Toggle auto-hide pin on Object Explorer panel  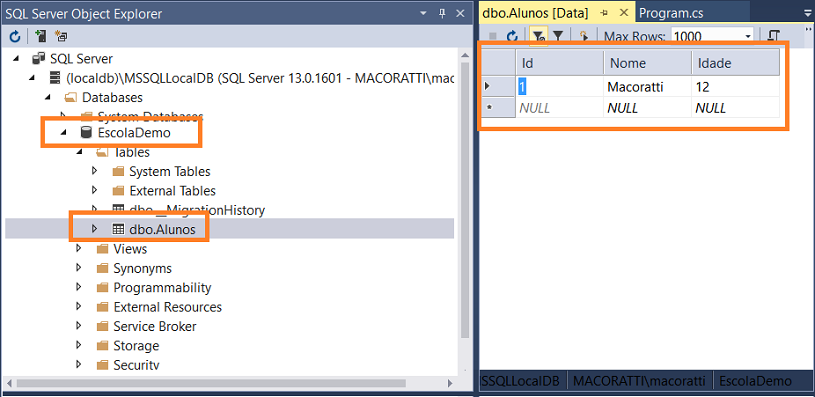click(x=442, y=14)
